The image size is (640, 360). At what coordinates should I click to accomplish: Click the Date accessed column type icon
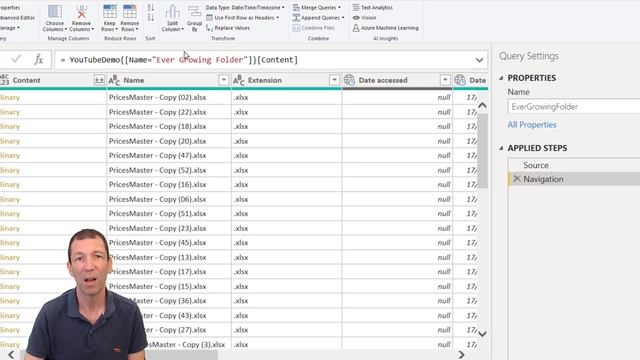[349, 80]
